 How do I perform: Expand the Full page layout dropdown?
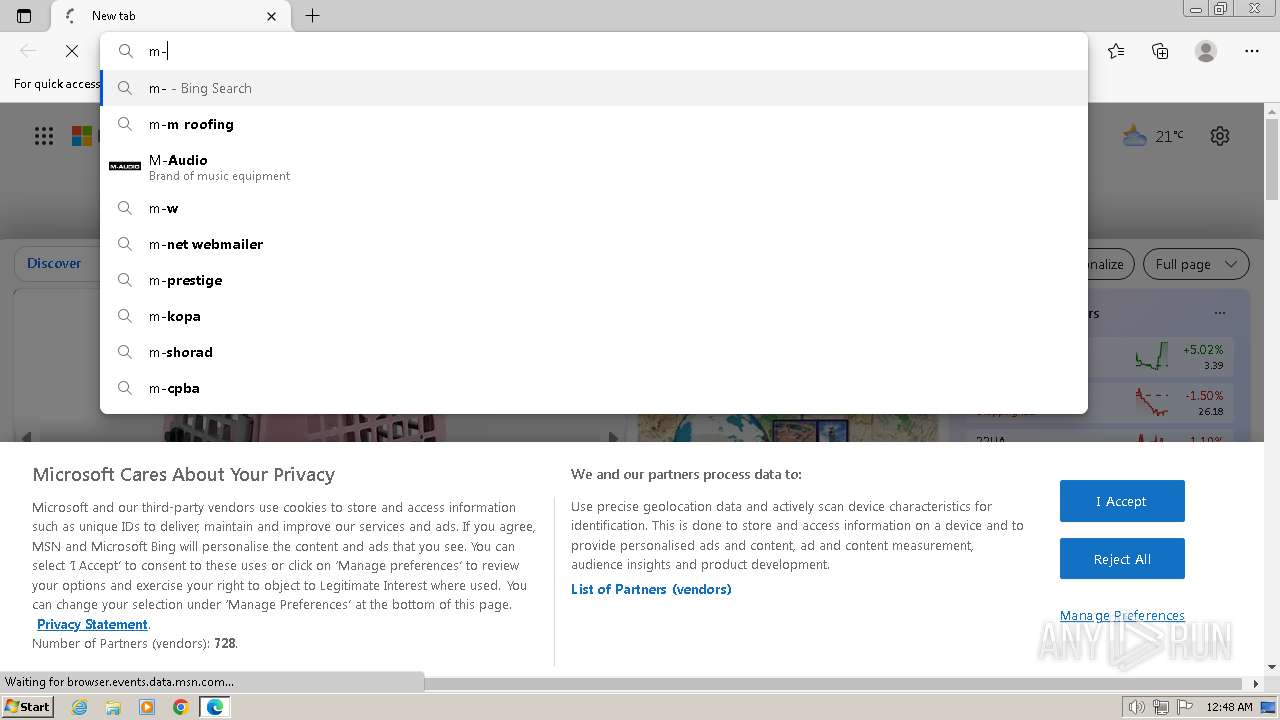pos(1196,264)
